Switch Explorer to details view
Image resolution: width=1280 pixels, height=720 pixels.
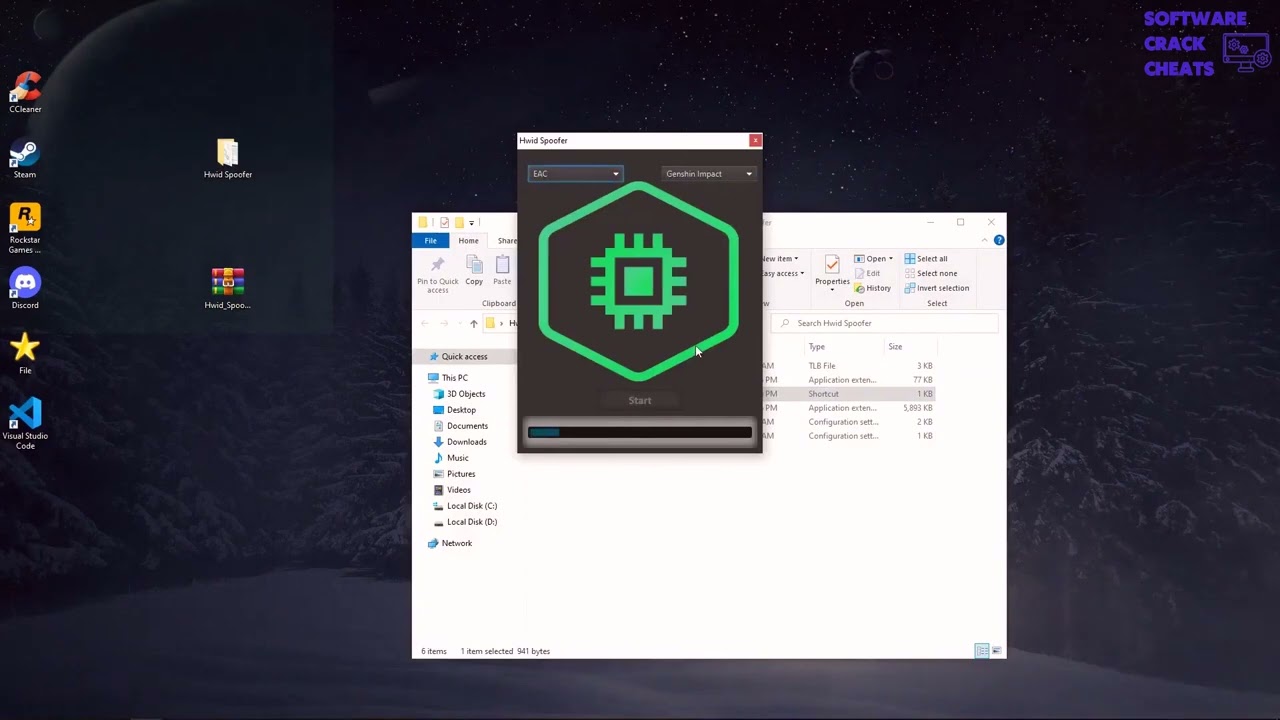pos(982,651)
